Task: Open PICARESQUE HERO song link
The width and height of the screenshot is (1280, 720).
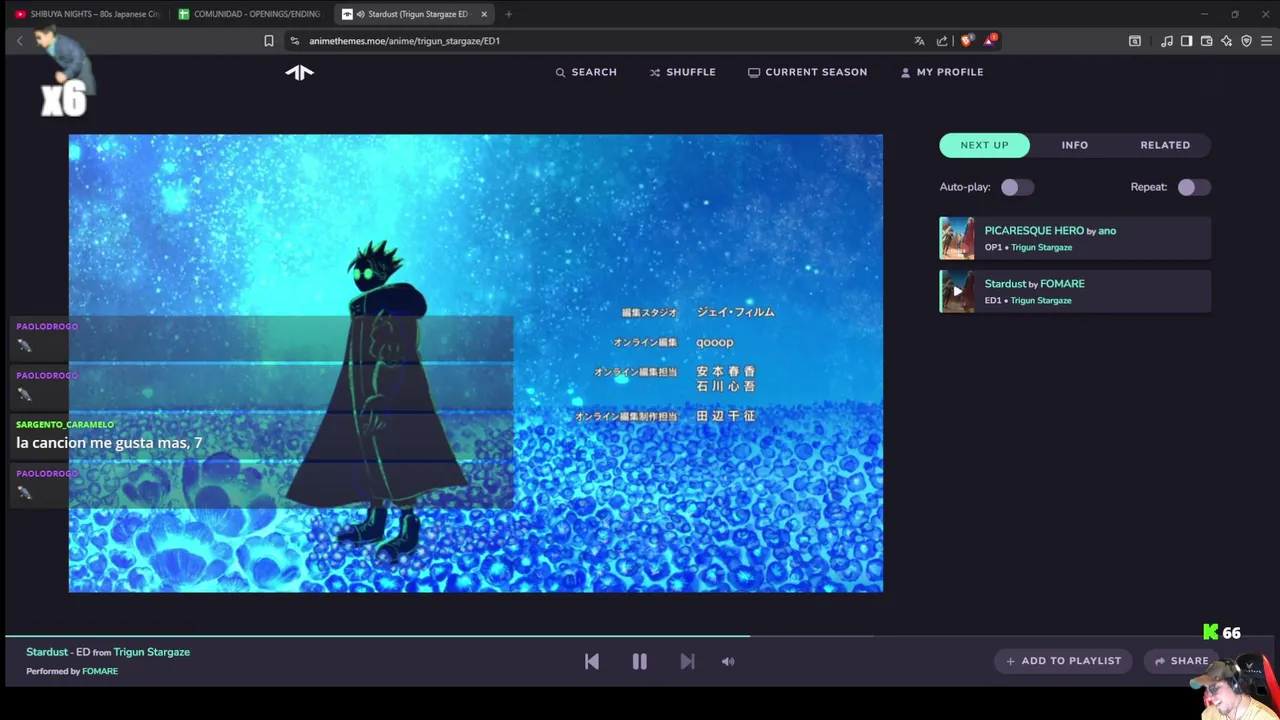Action: pos(1034,231)
